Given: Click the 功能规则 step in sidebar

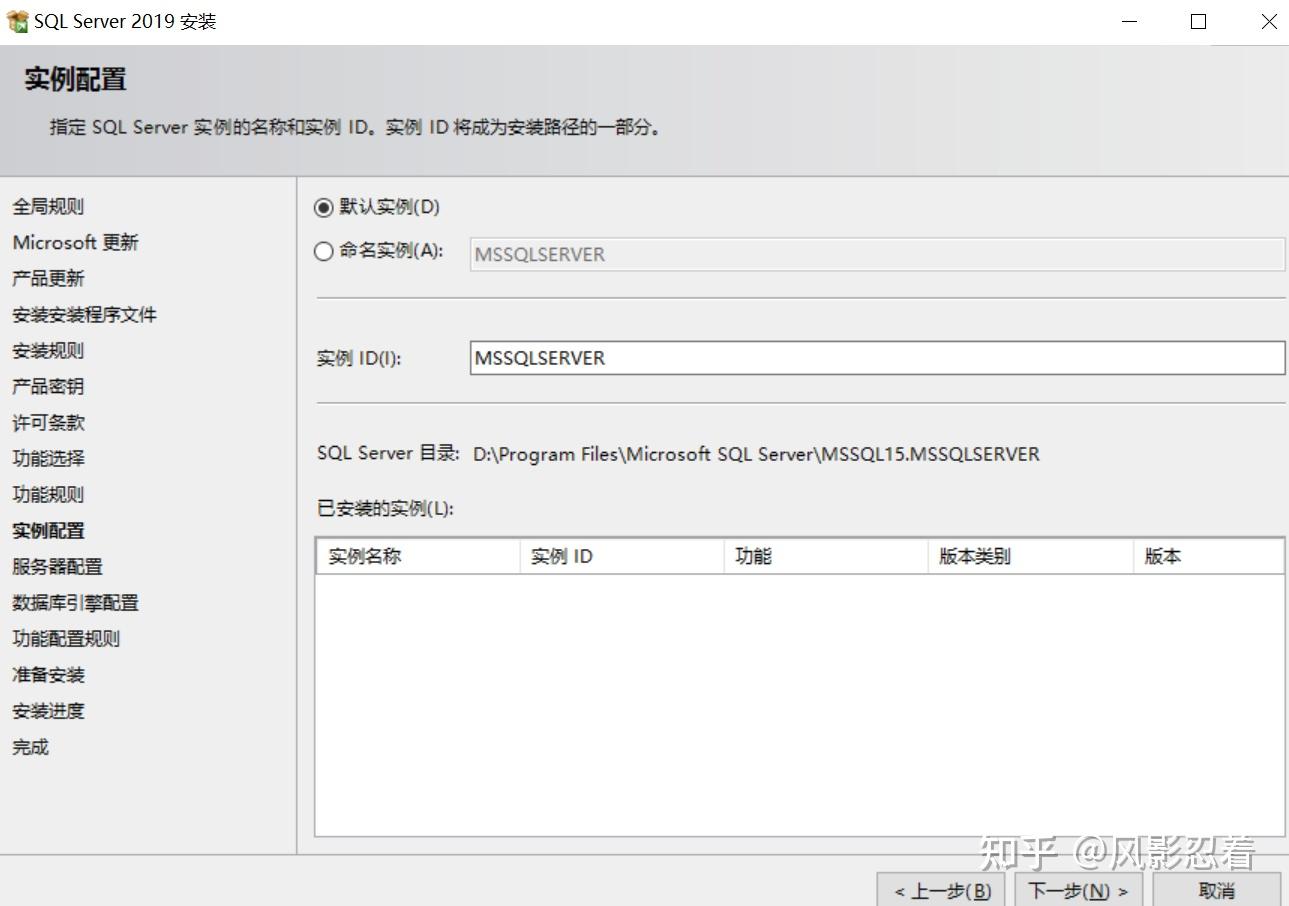Looking at the screenshot, I should [48, 495].
